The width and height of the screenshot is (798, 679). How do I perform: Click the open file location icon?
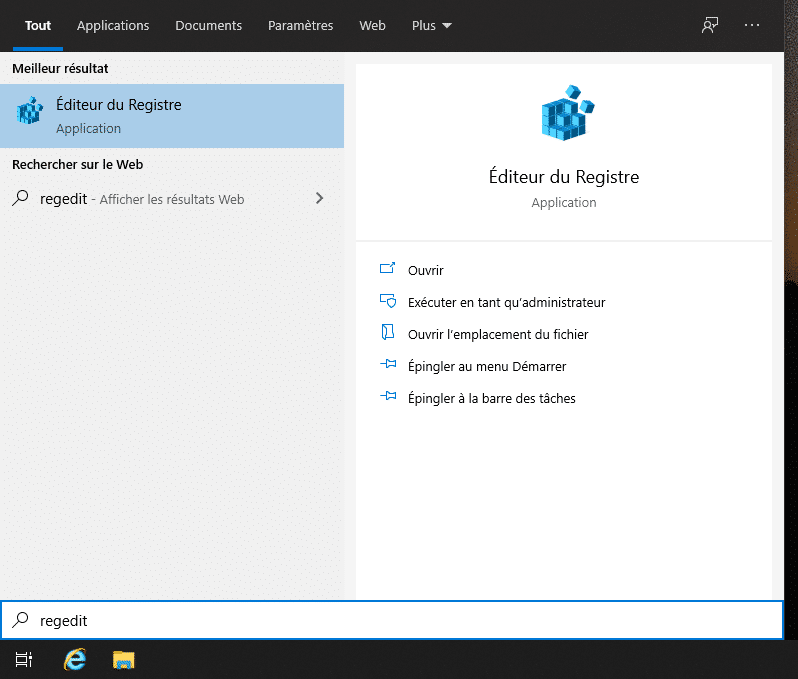point(388,333)
